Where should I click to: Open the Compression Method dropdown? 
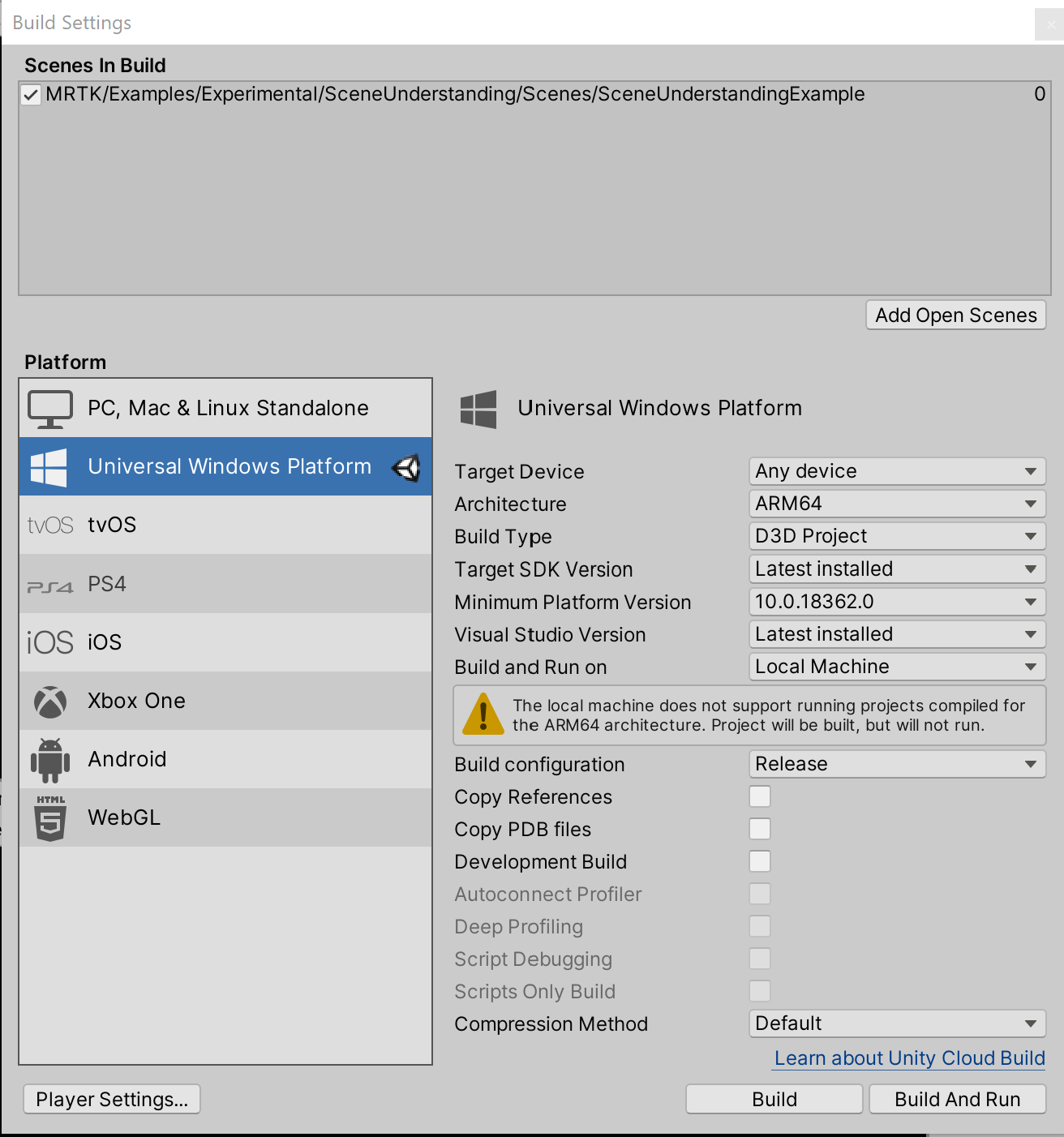pos(897,1023)
